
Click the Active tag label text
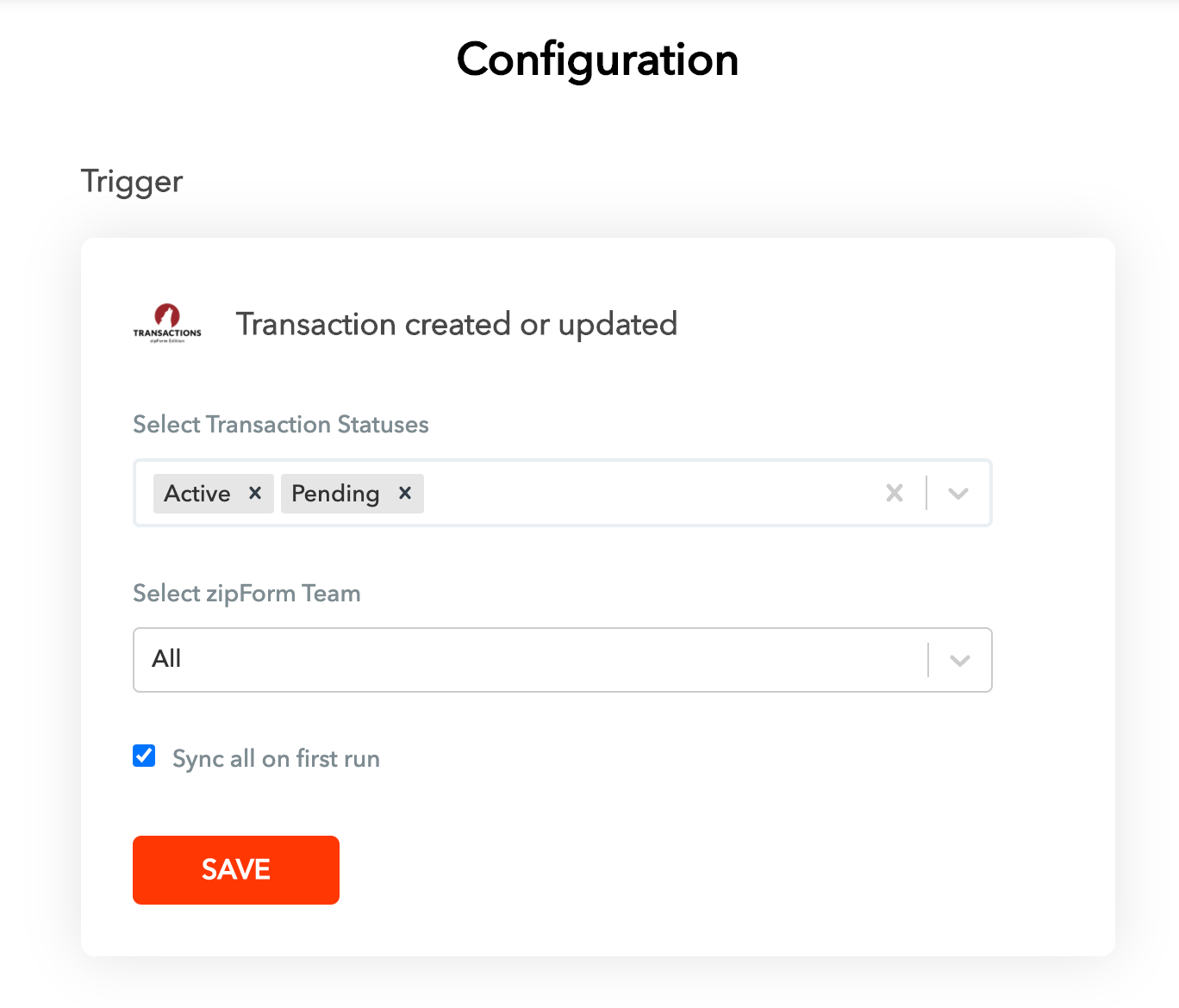pyautogui.click(x=197, y=494)
